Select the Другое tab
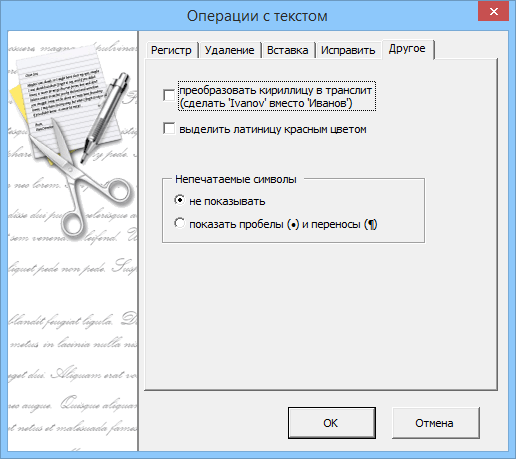 [x=407, y=49]
